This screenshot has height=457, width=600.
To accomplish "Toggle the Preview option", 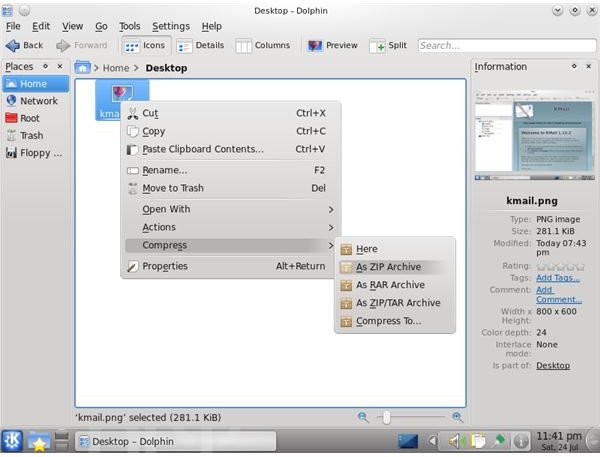I will [x=332, y=46].
